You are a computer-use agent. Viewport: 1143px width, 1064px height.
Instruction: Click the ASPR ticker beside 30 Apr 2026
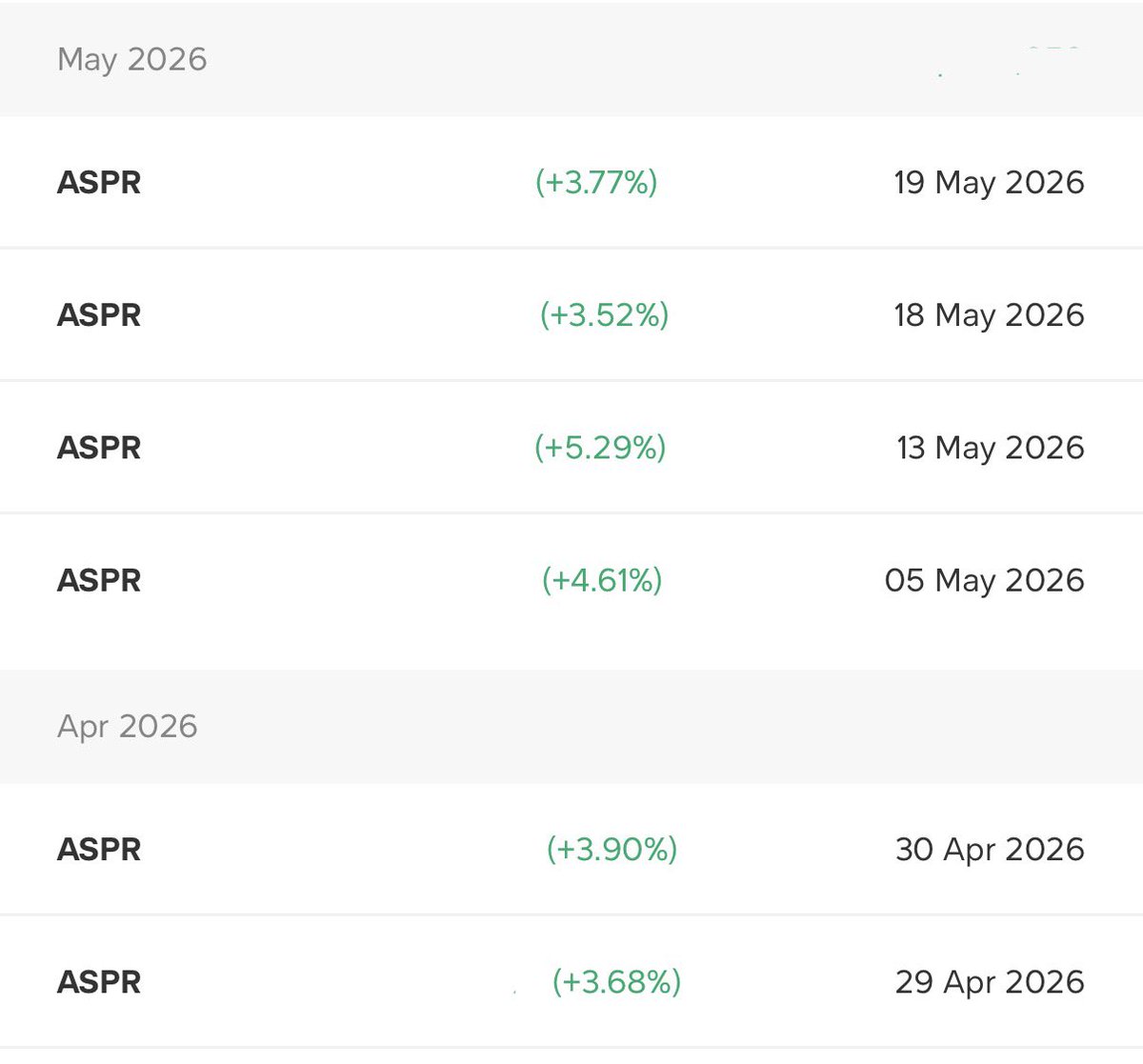(99, 849)
